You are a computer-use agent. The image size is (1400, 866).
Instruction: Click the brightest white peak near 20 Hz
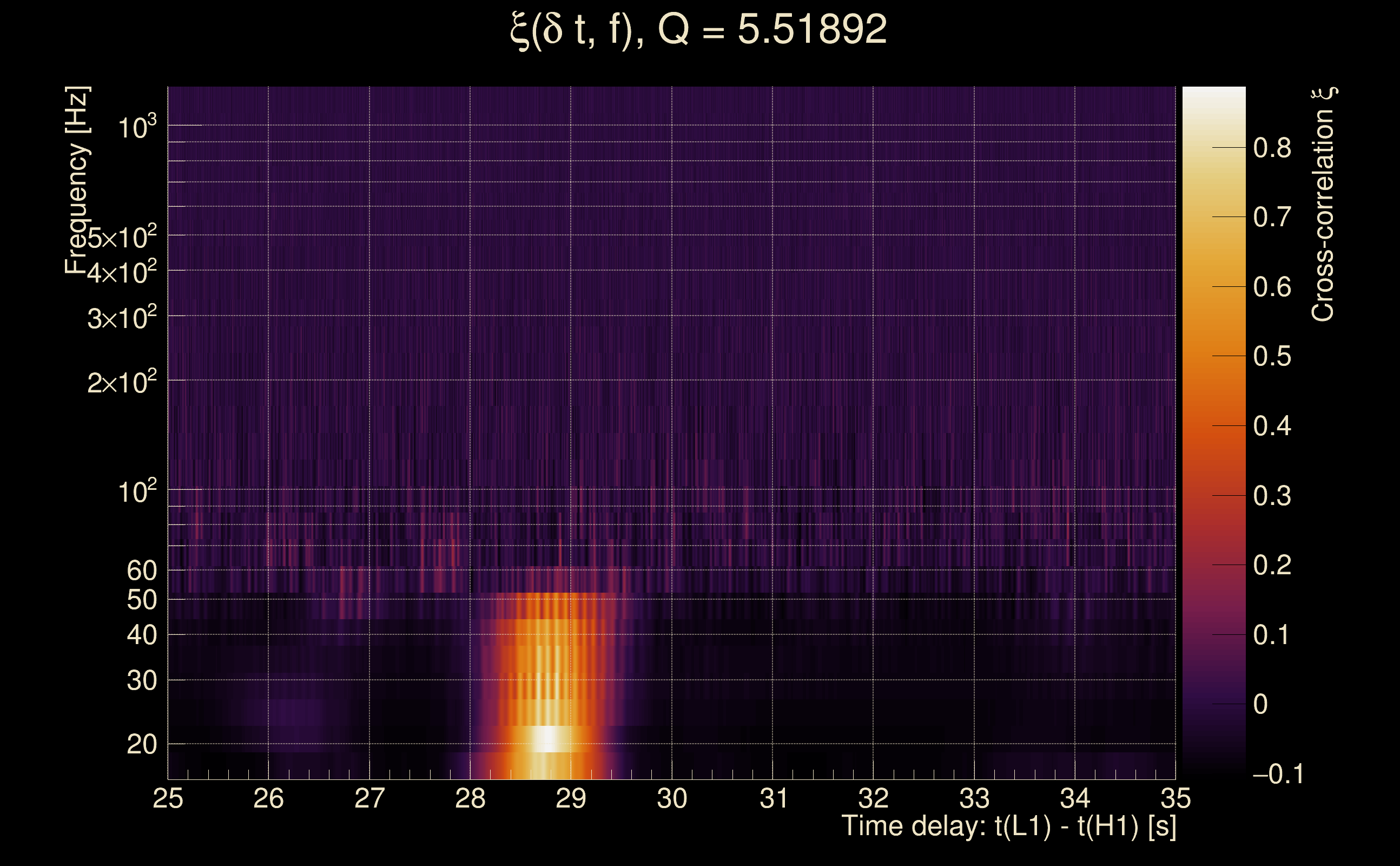coord(549,739)
